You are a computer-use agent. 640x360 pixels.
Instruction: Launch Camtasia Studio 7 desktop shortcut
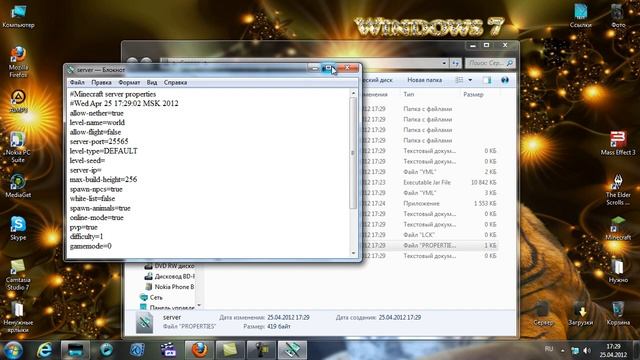point(18,274)
